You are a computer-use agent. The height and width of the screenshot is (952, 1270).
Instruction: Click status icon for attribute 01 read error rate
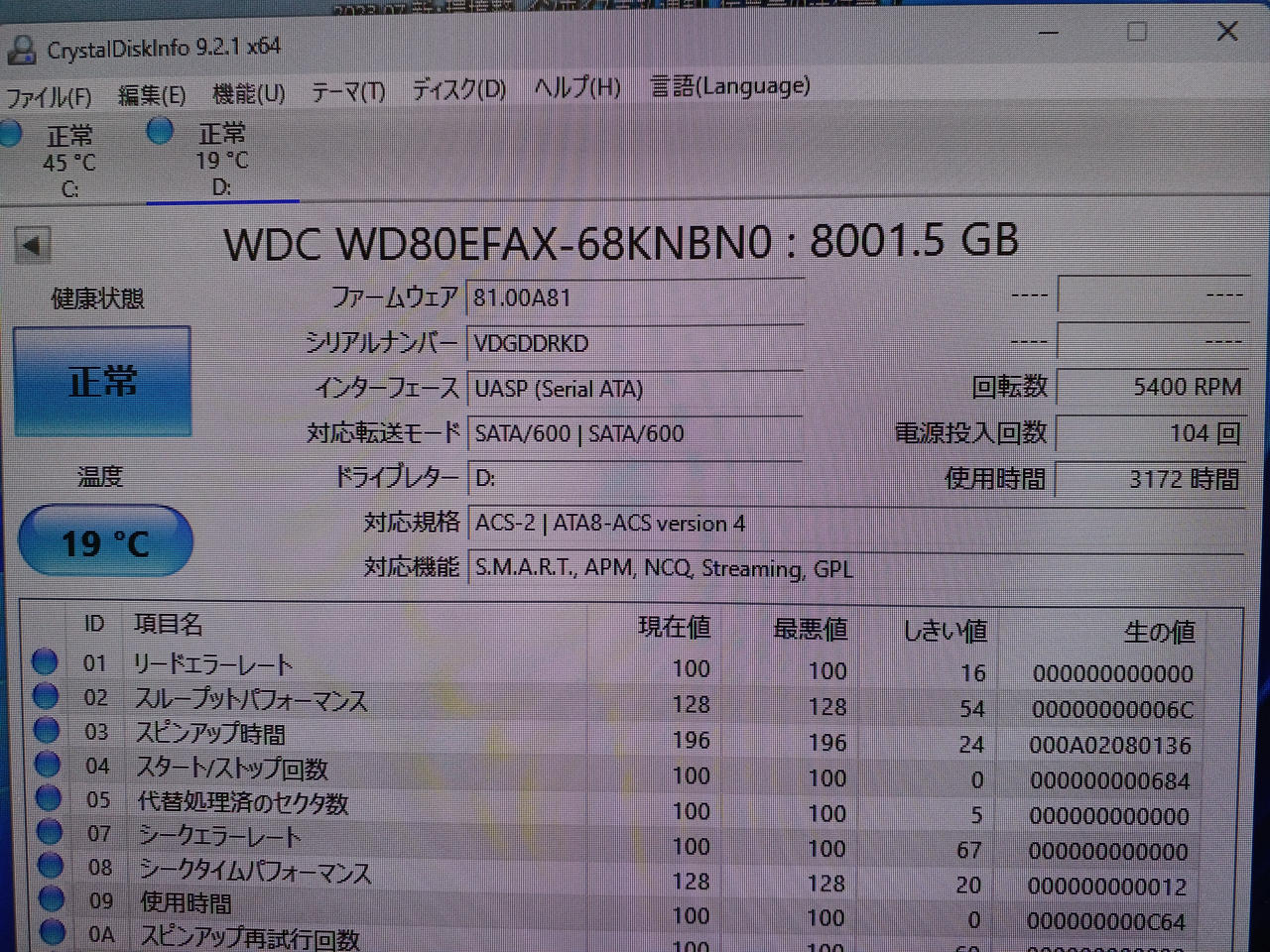pyautogui.click(x=45, y=661)
